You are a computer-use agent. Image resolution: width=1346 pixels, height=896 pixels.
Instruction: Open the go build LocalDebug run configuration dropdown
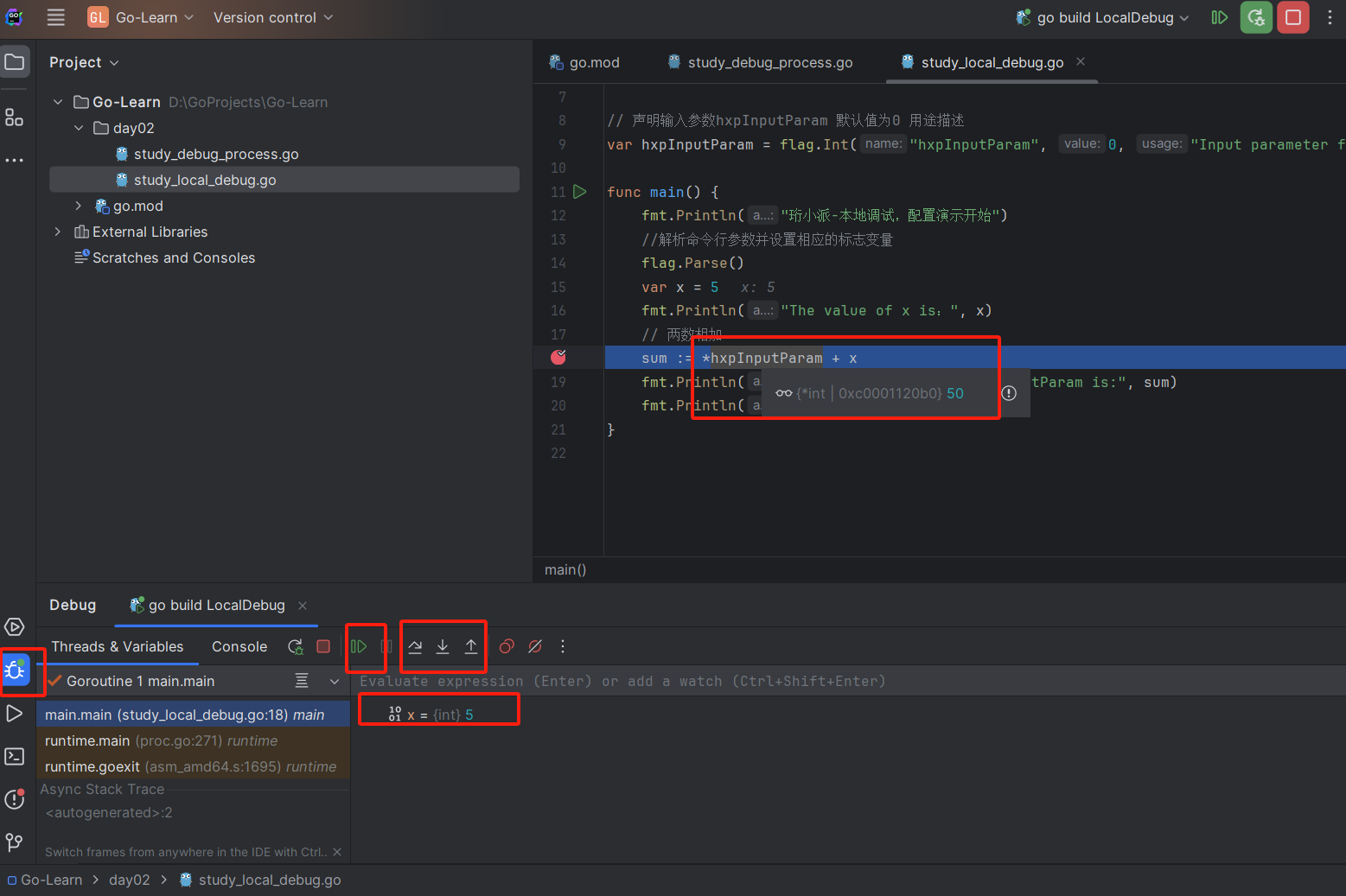tap(1100, 17)
